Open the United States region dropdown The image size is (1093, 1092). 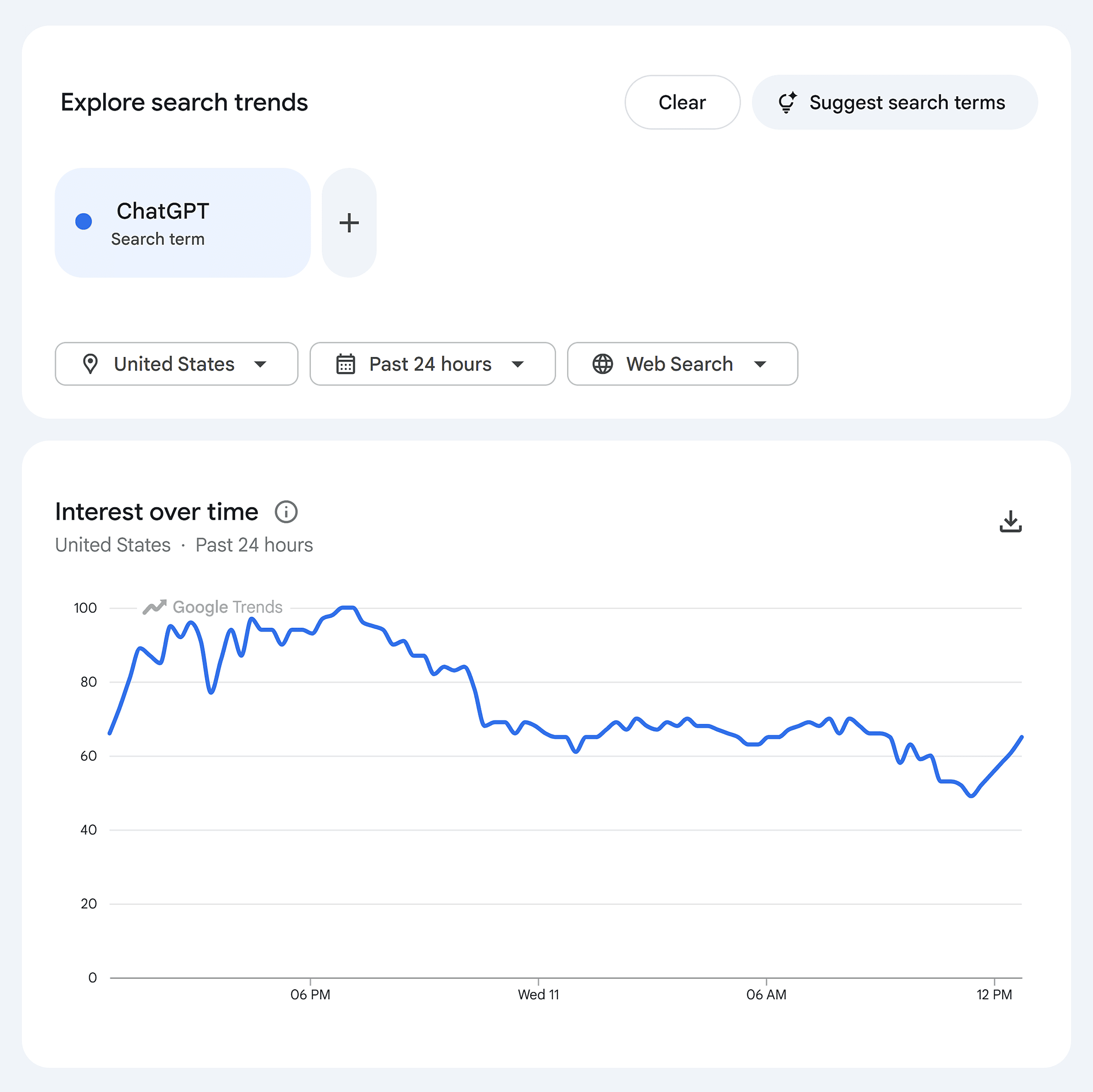click(176, 365)
